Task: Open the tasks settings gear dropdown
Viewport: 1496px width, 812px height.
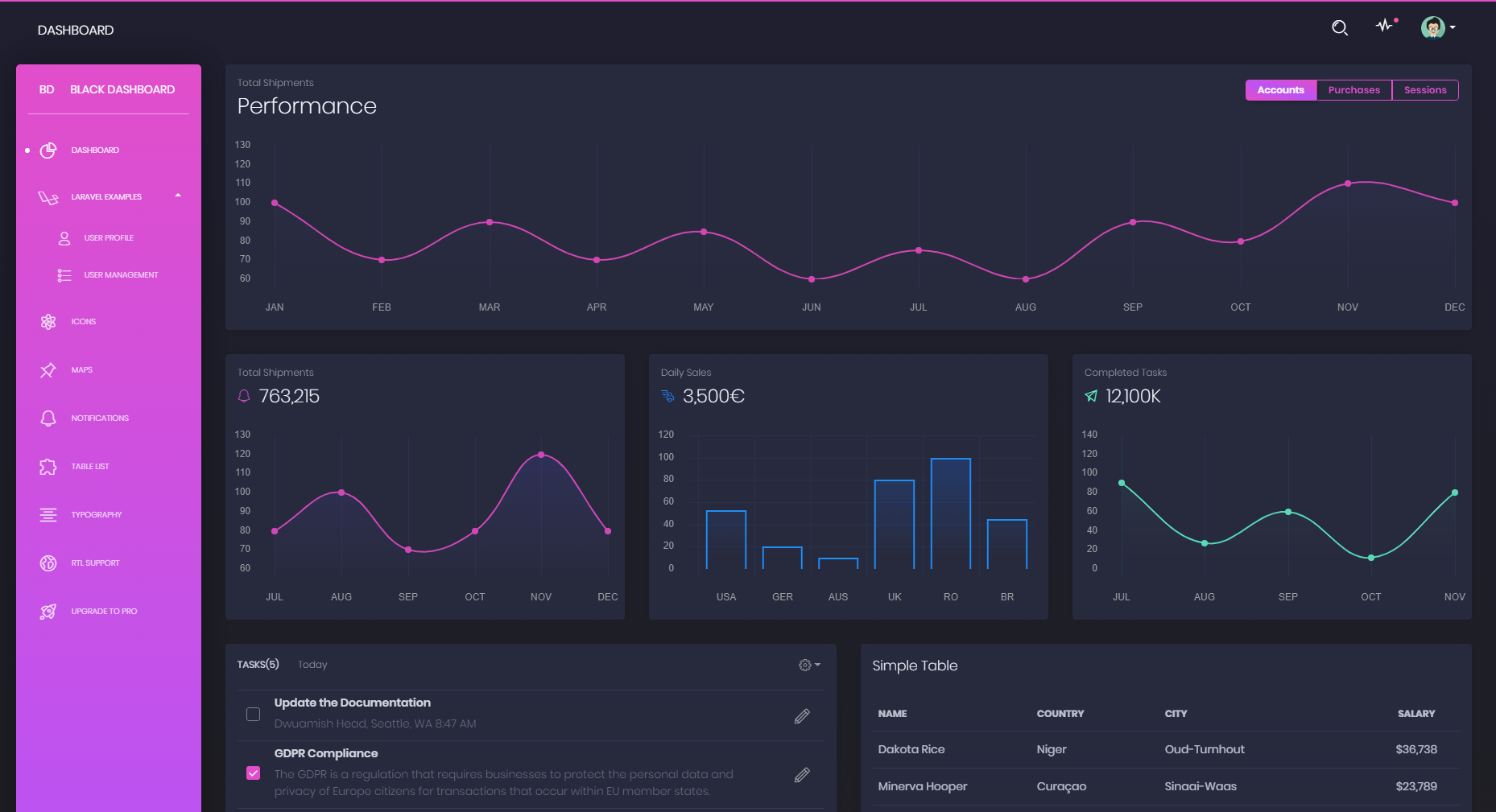Action: click(808, 665)
